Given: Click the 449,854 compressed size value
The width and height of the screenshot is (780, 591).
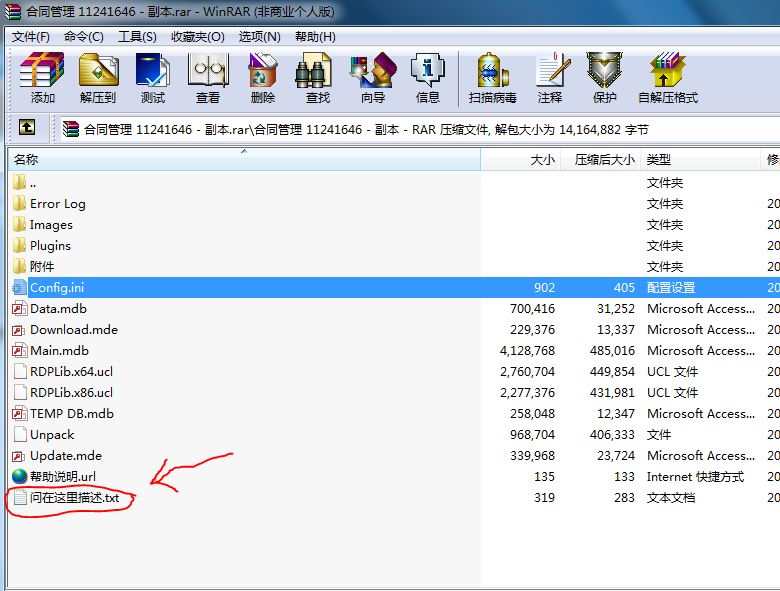Looking at the screenshot, I should coord(612,372).
